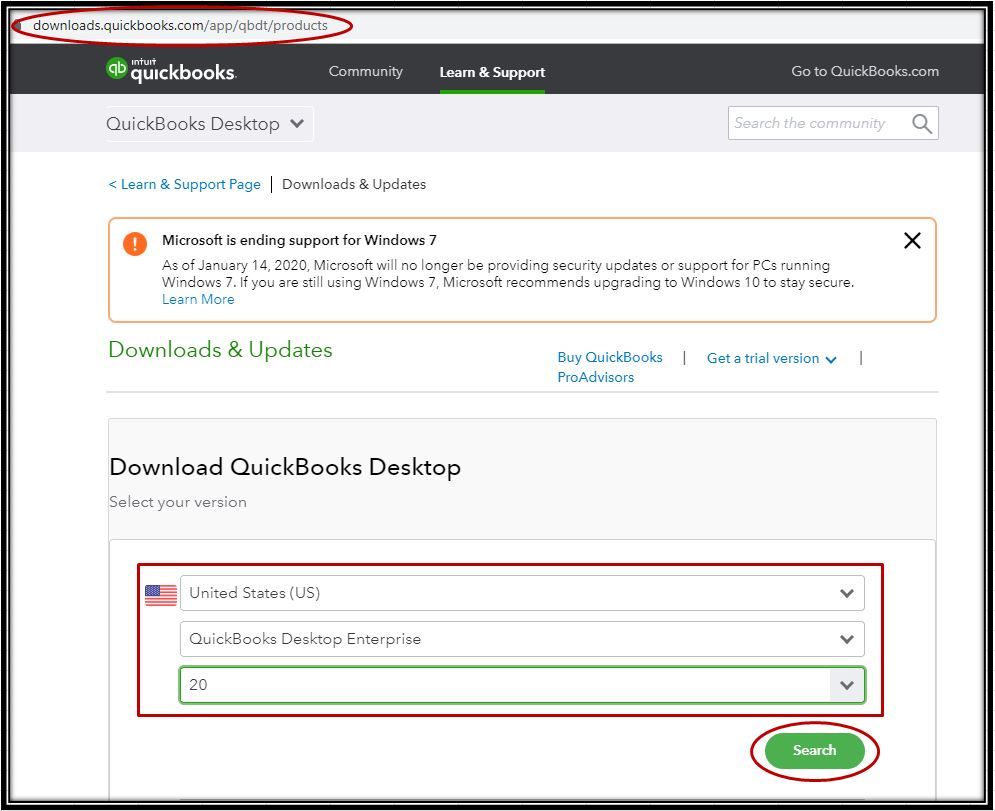The height and width of the screenshot is (811, 995).
Task: Select the Learn & Support tab
Action: coord(492,72)
